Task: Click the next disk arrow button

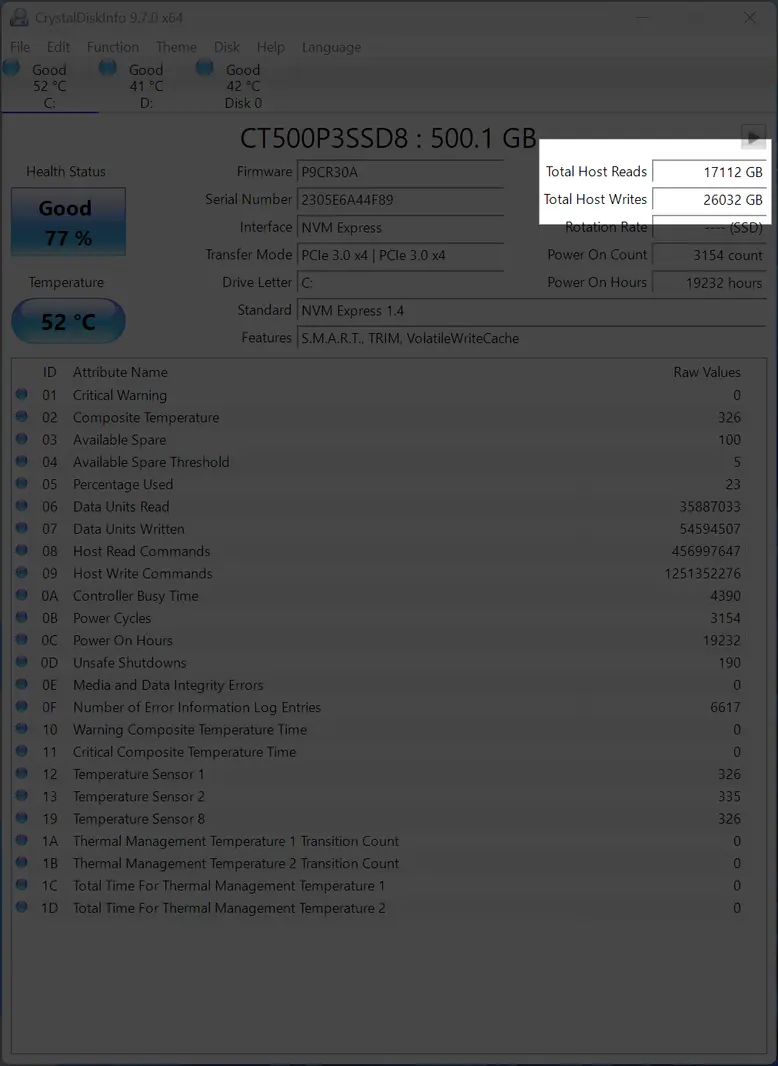Action: coord(753,137)
